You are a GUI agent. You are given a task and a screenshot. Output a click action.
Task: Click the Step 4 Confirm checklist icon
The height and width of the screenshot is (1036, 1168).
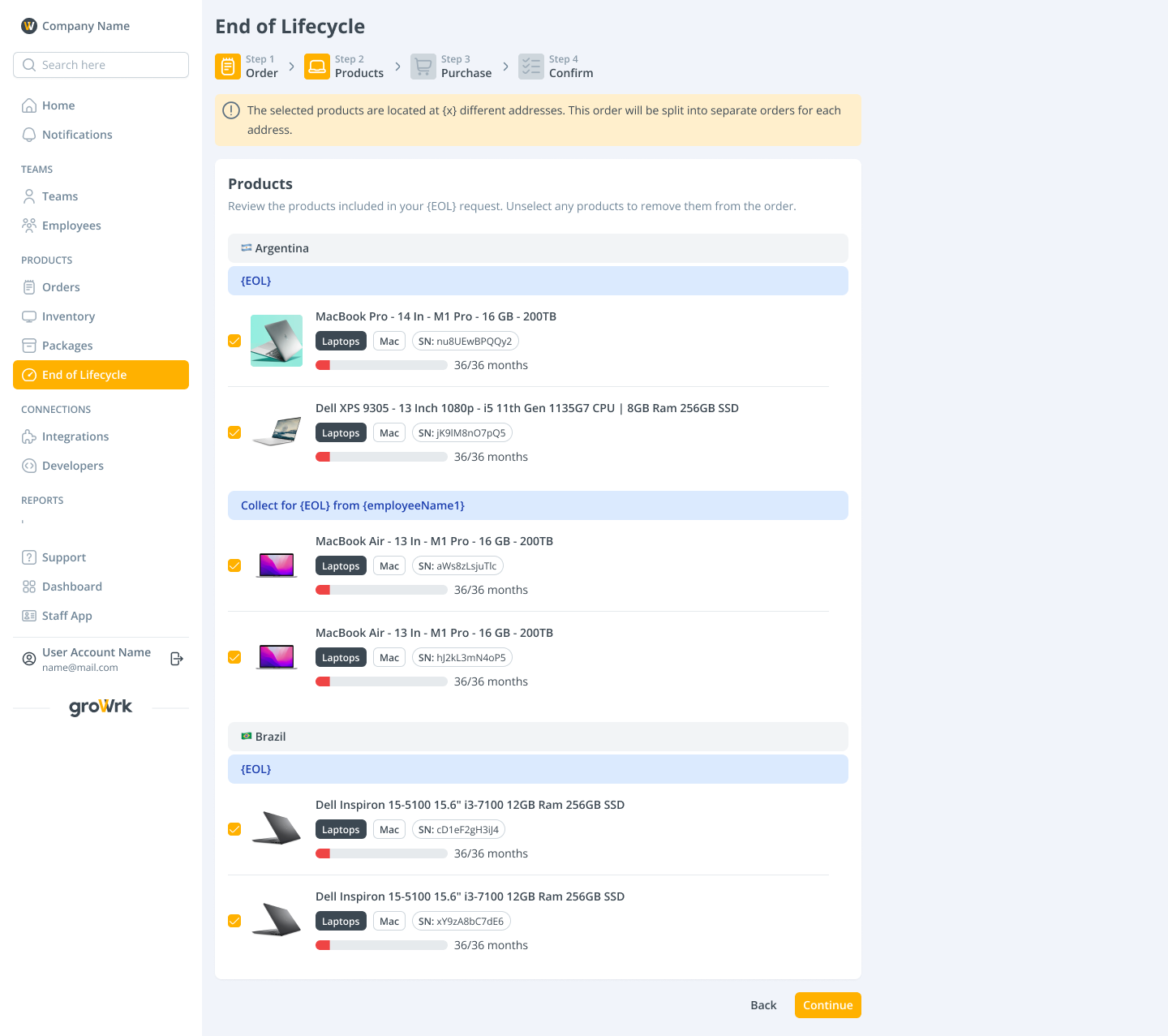pyautogui.click(x=531, y=67)
